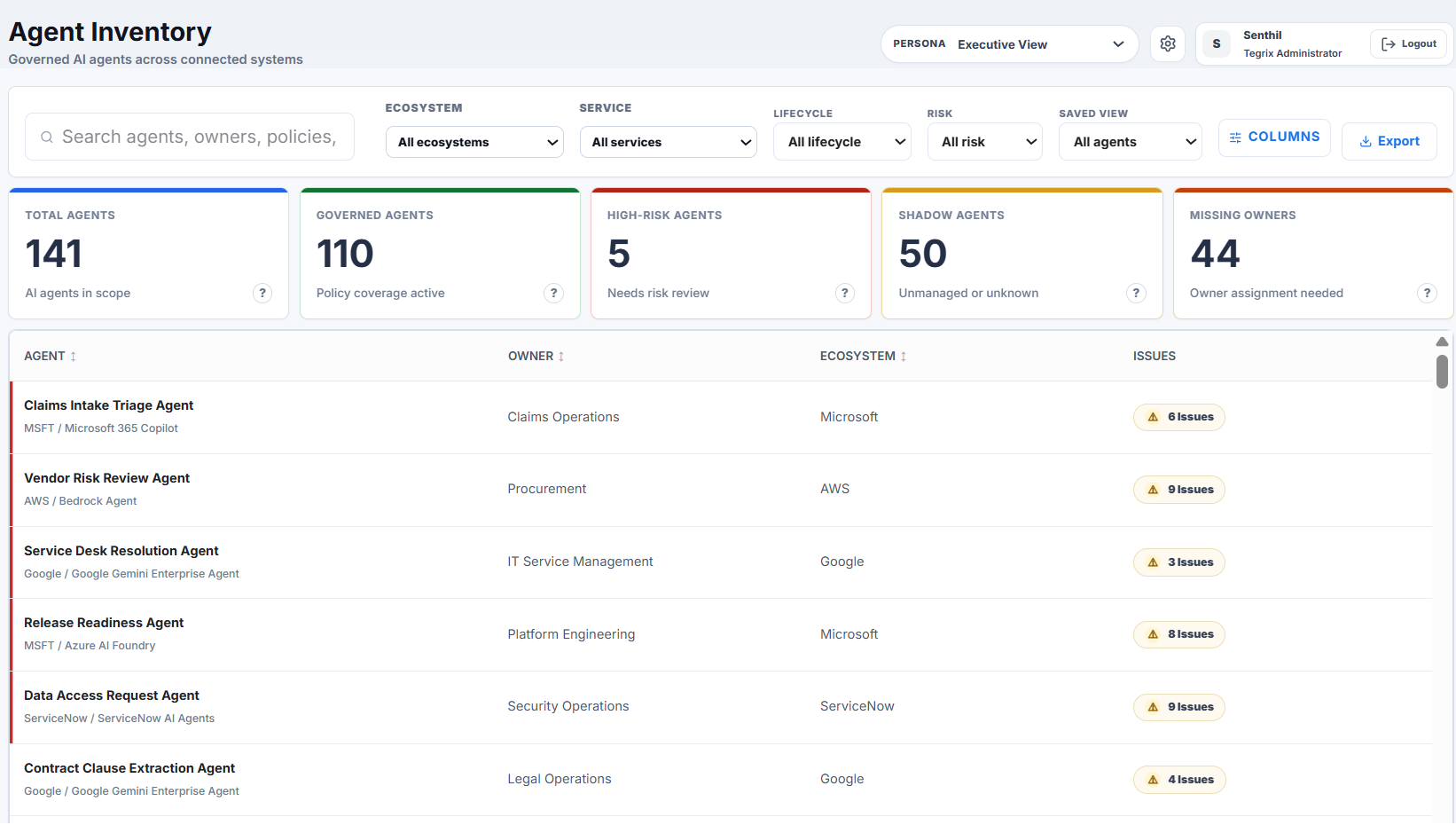The image size is (1456, 825).
Task: Click owner Legal Operations
Action: (560, 779)
